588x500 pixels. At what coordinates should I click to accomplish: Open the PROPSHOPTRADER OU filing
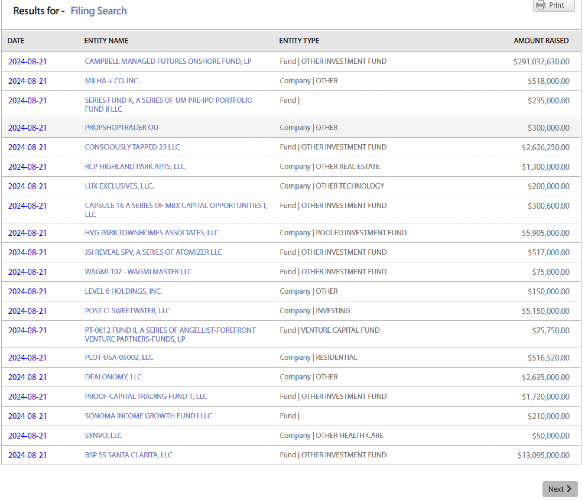[x=122, y=128]
